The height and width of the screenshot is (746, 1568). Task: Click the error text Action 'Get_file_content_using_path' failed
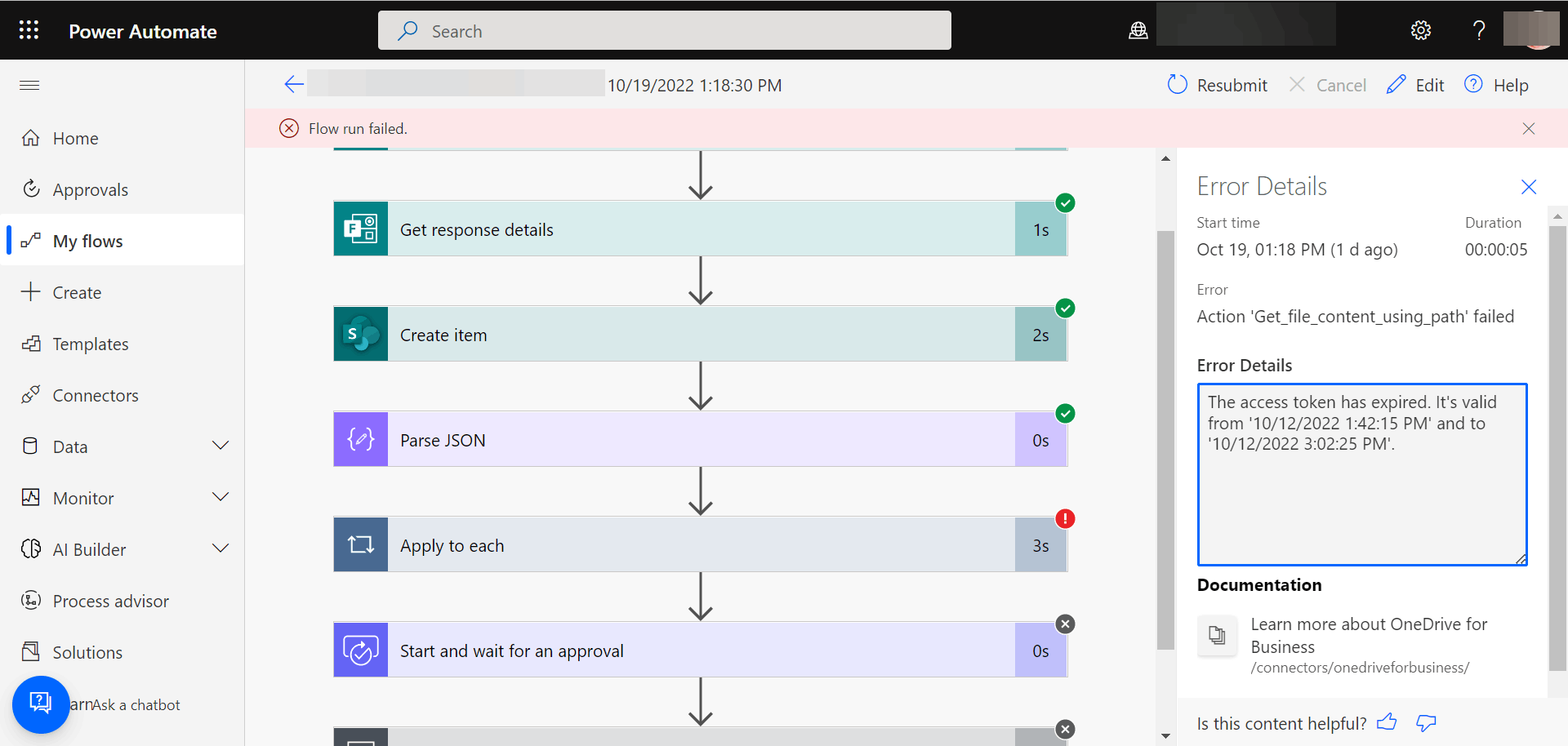(x=1356, y=317)
